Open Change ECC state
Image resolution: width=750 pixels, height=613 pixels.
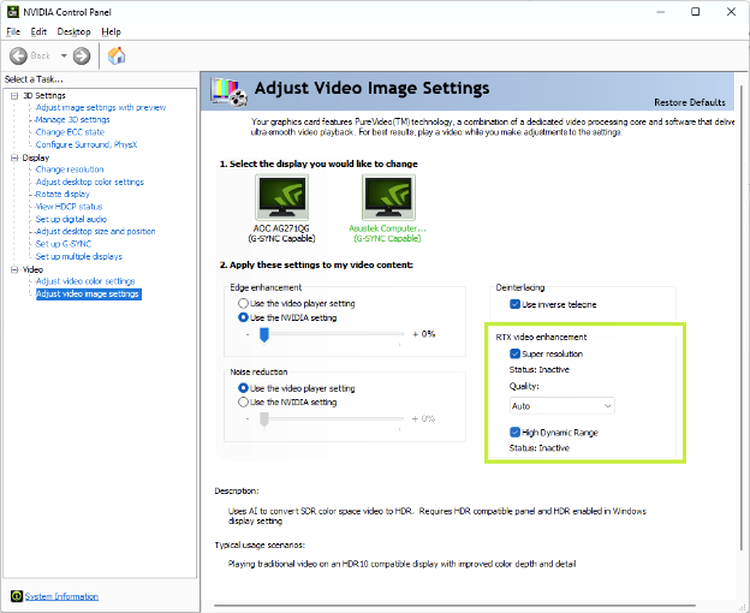[70, 132]
